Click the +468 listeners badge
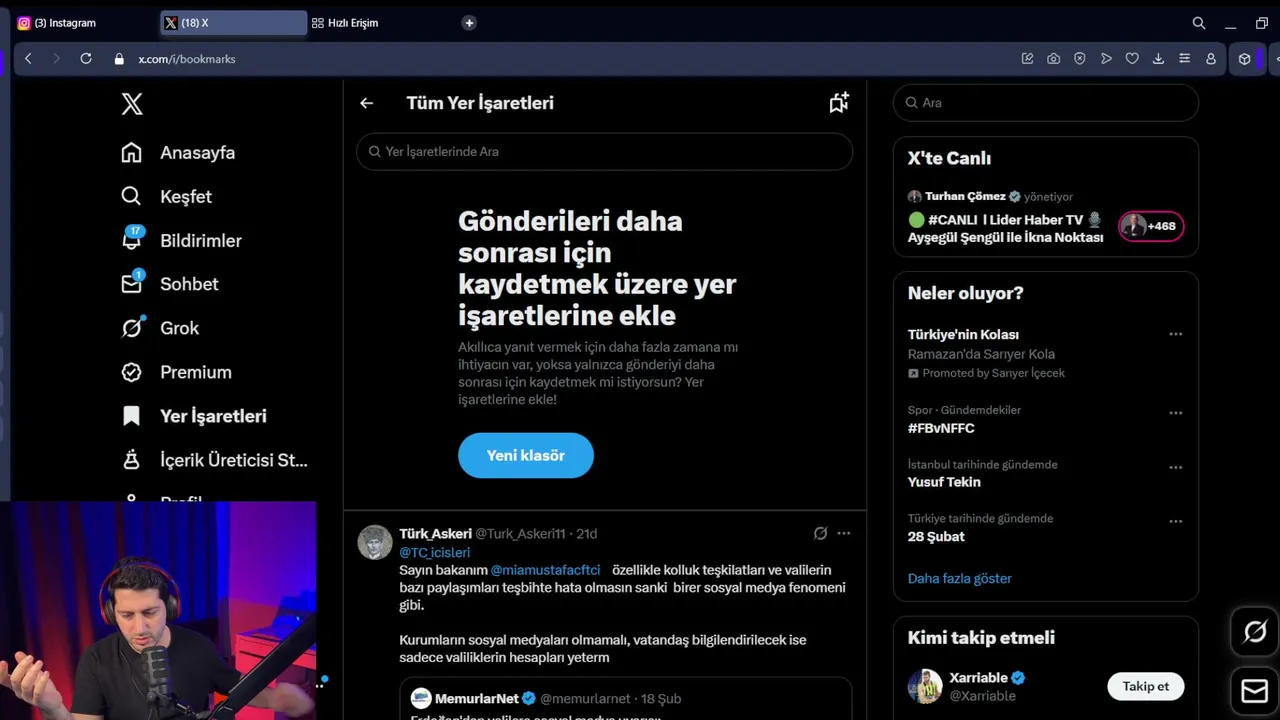Viewport: 1280px width, 720px height. point(1151,226)
